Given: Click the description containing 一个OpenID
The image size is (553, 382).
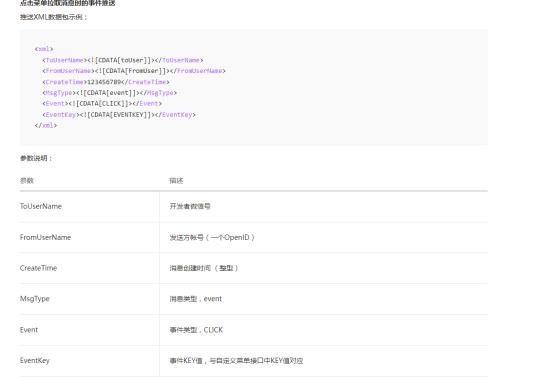Looking at the screenshot, I should point(212,237).
